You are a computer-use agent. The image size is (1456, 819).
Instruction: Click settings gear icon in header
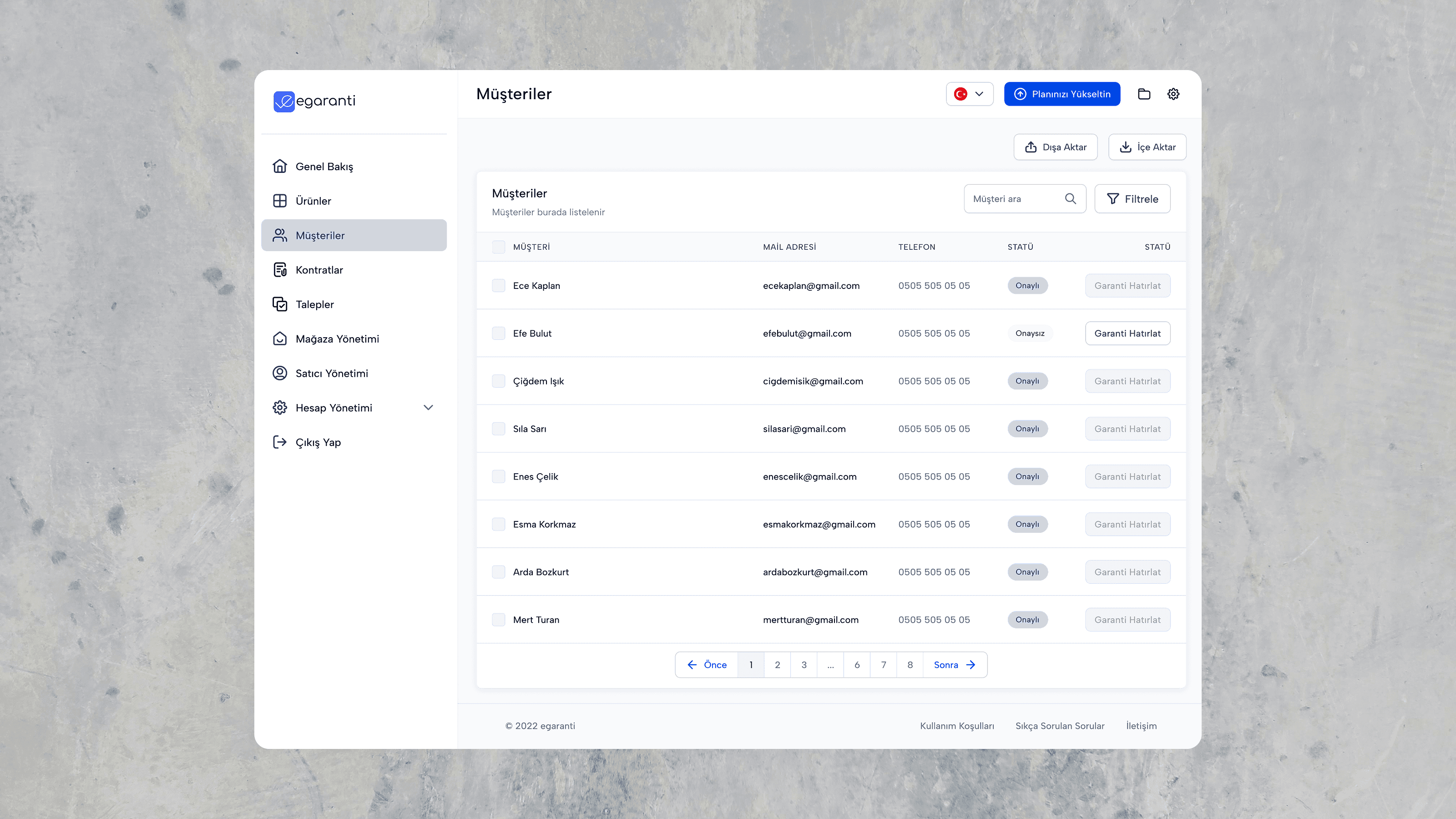pyautogui.click(x=1173, y=94)
